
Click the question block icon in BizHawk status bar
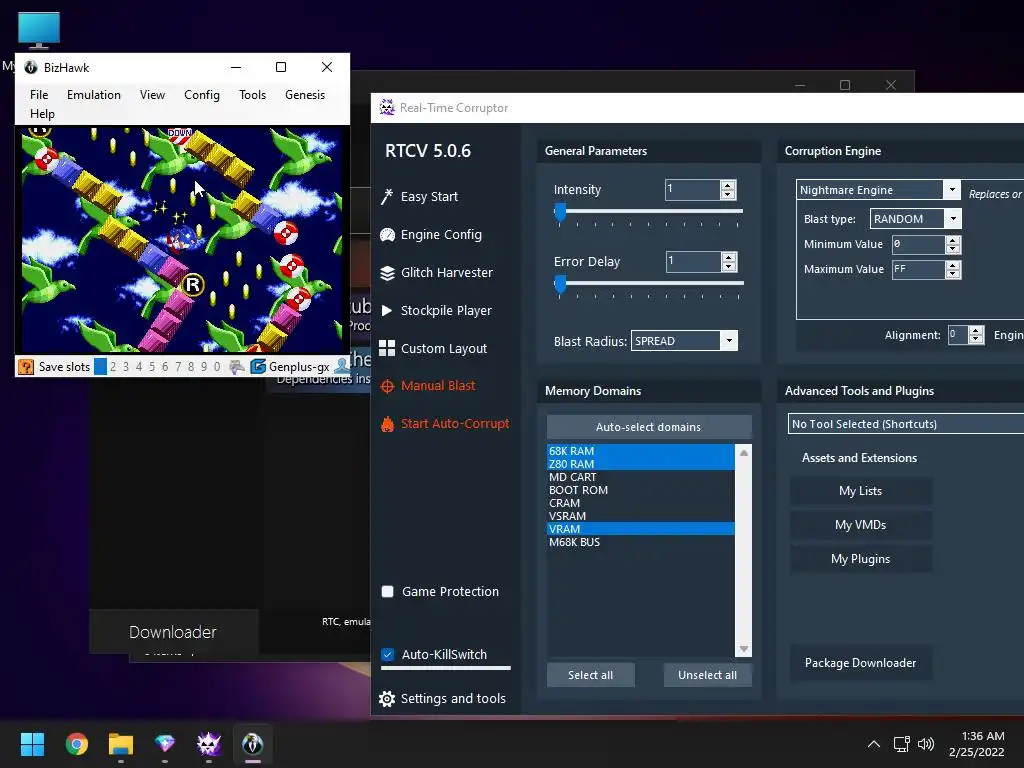click(25, 366)
